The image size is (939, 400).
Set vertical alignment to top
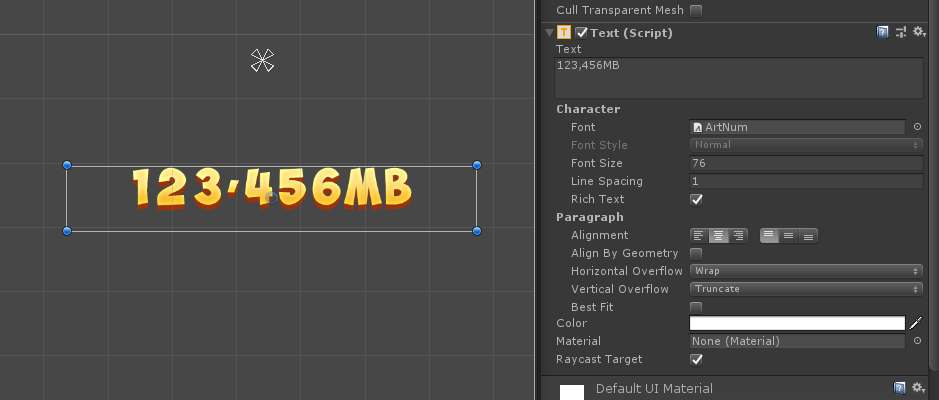770,235
